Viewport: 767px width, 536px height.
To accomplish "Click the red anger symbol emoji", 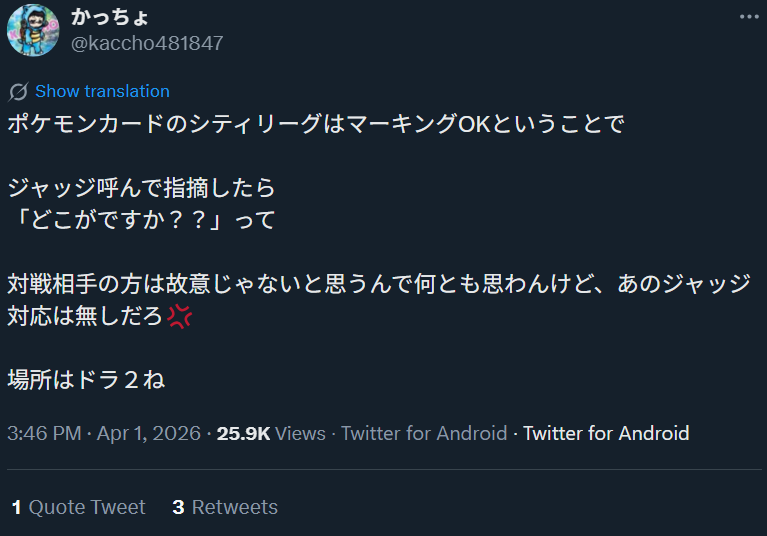I will click(180, 316).
